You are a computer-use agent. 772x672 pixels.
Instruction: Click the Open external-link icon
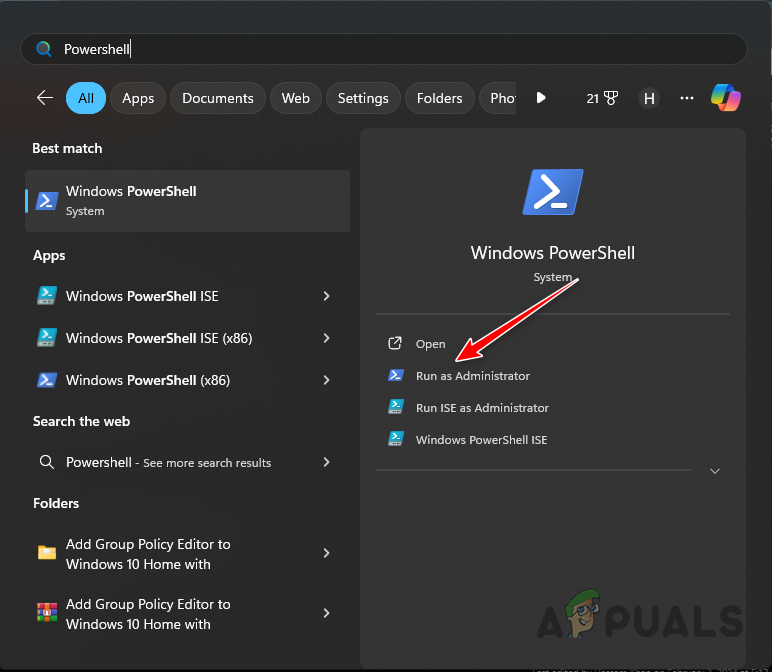click(x=395, y=343)
